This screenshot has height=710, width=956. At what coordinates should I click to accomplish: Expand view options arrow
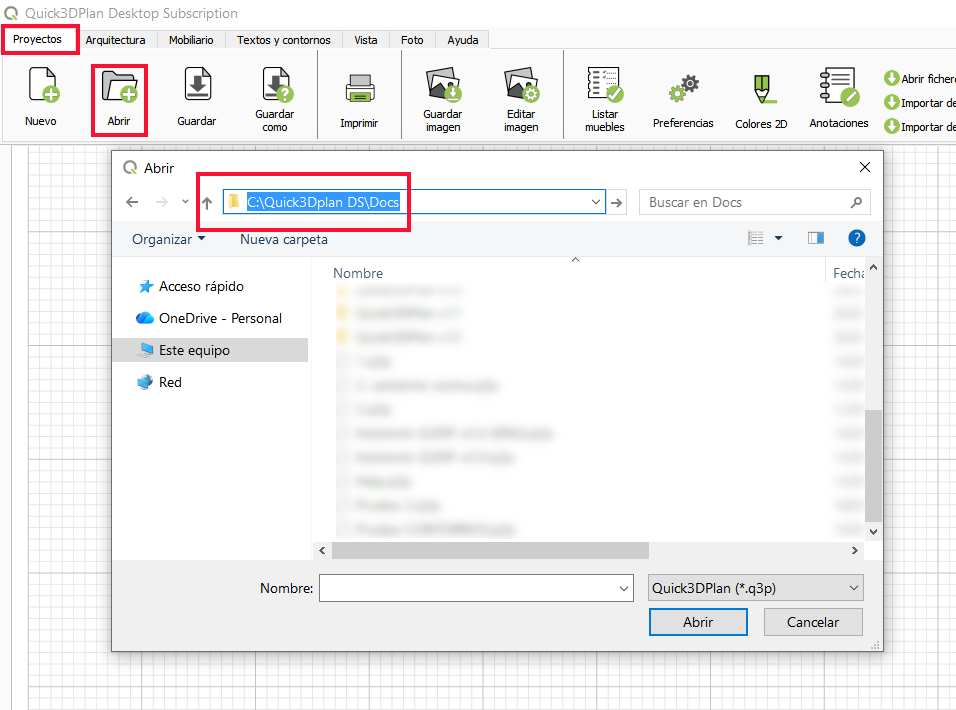(779, 238)
